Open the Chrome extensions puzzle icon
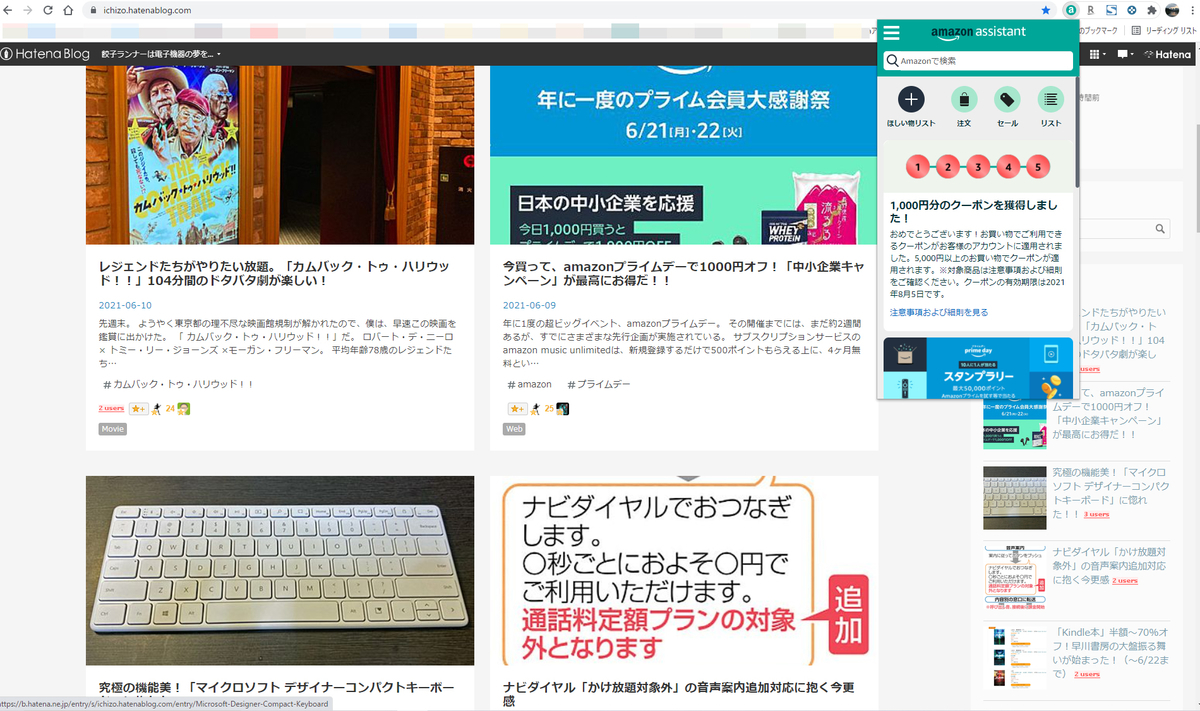This screenshot has width=1200, height=711. click(1151, 10)
